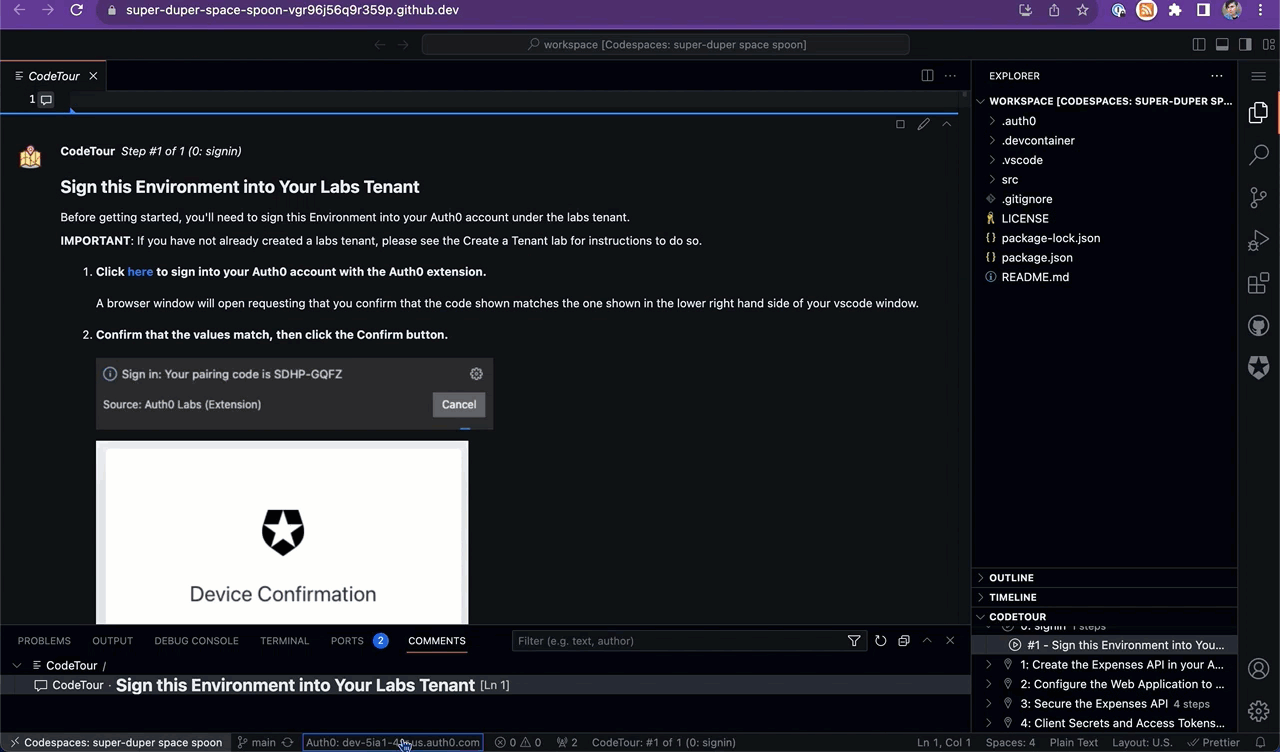Open Run and Debug view
Screen dimensions: 1280x752
(1258, 241)
